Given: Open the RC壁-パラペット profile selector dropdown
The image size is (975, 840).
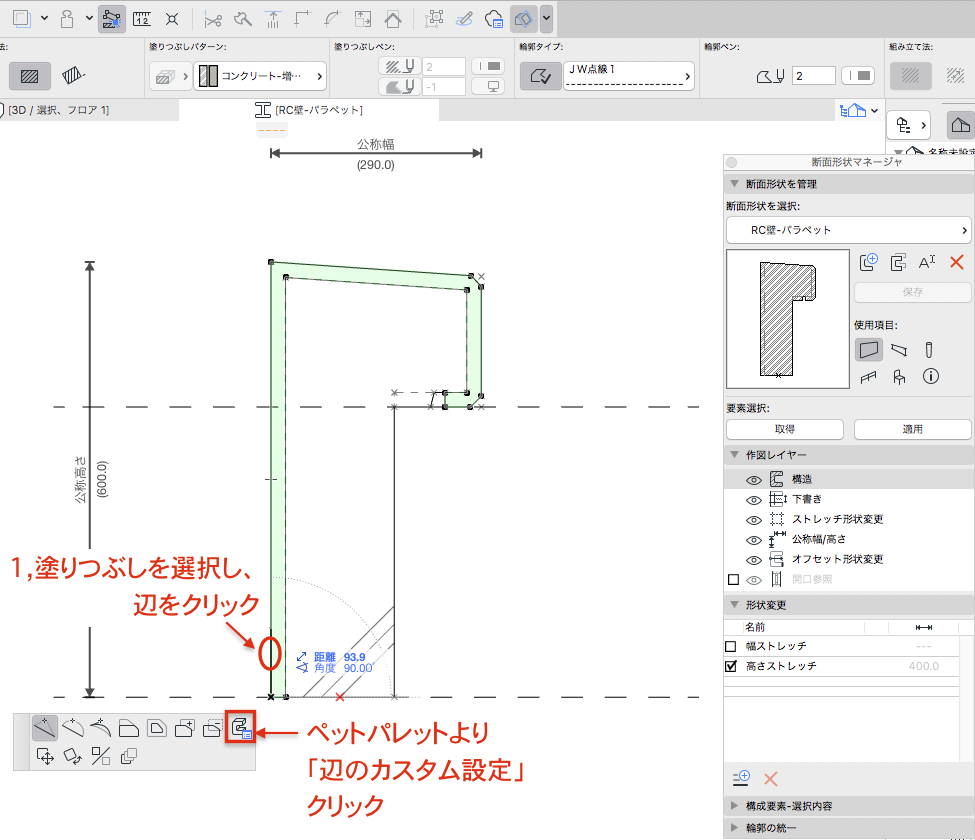Looking at the screenshot, I should pos(848,230).
